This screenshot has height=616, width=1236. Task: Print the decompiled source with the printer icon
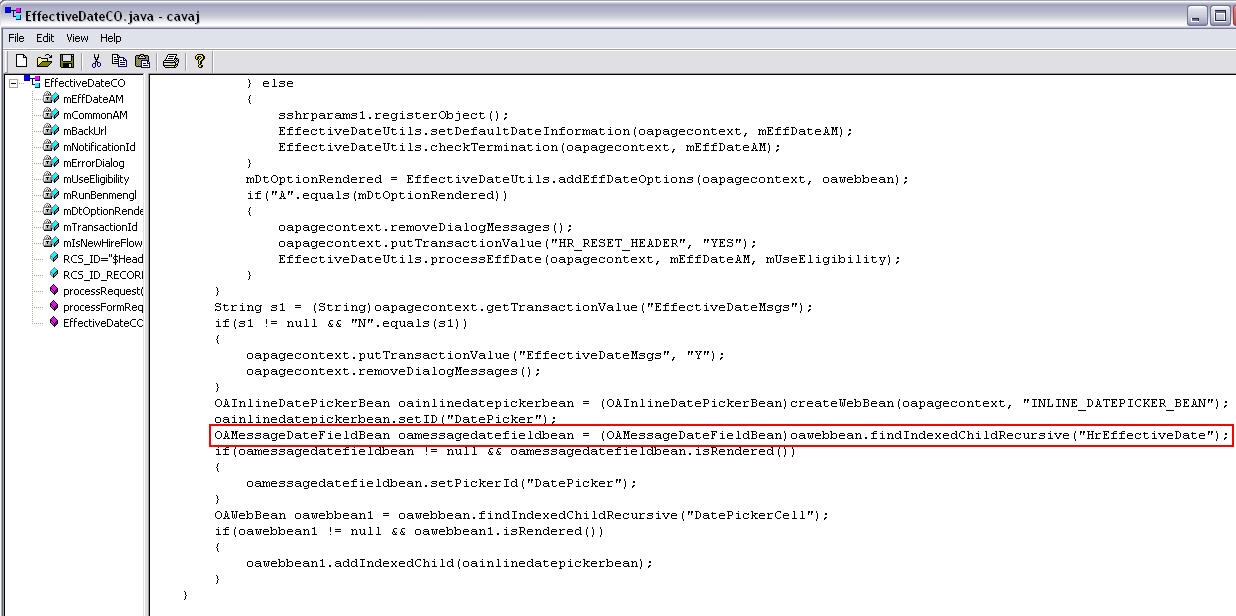coord(171,61)
